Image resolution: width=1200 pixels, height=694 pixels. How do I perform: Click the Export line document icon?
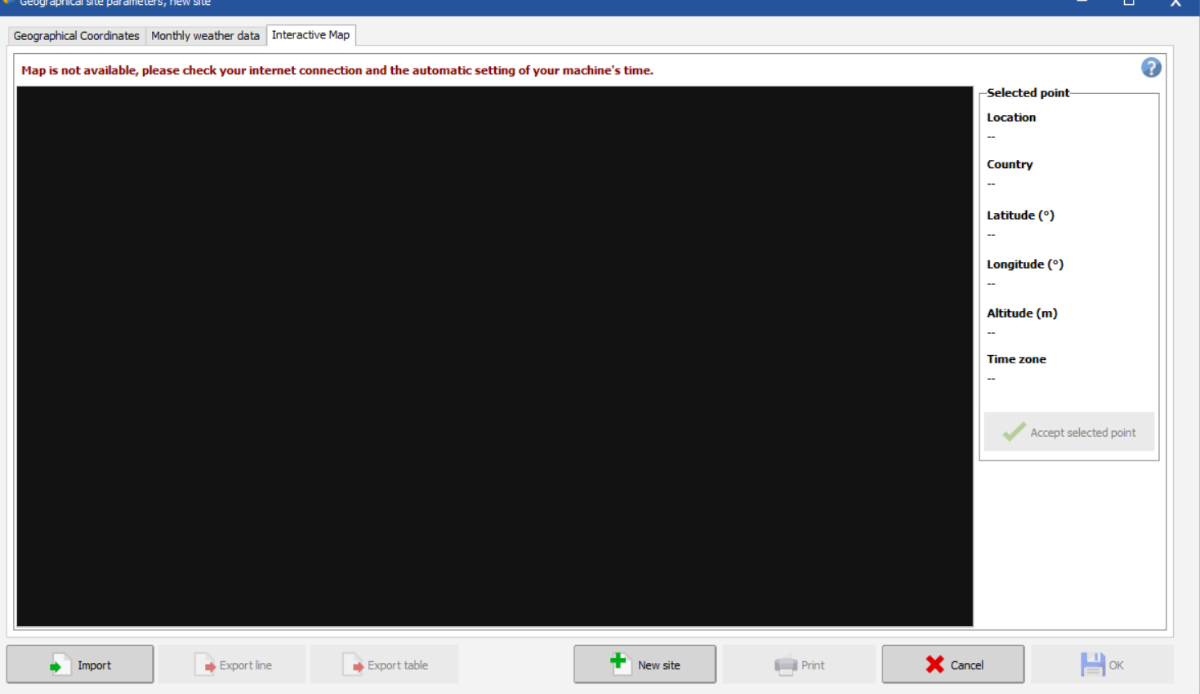tap(204, 665)
